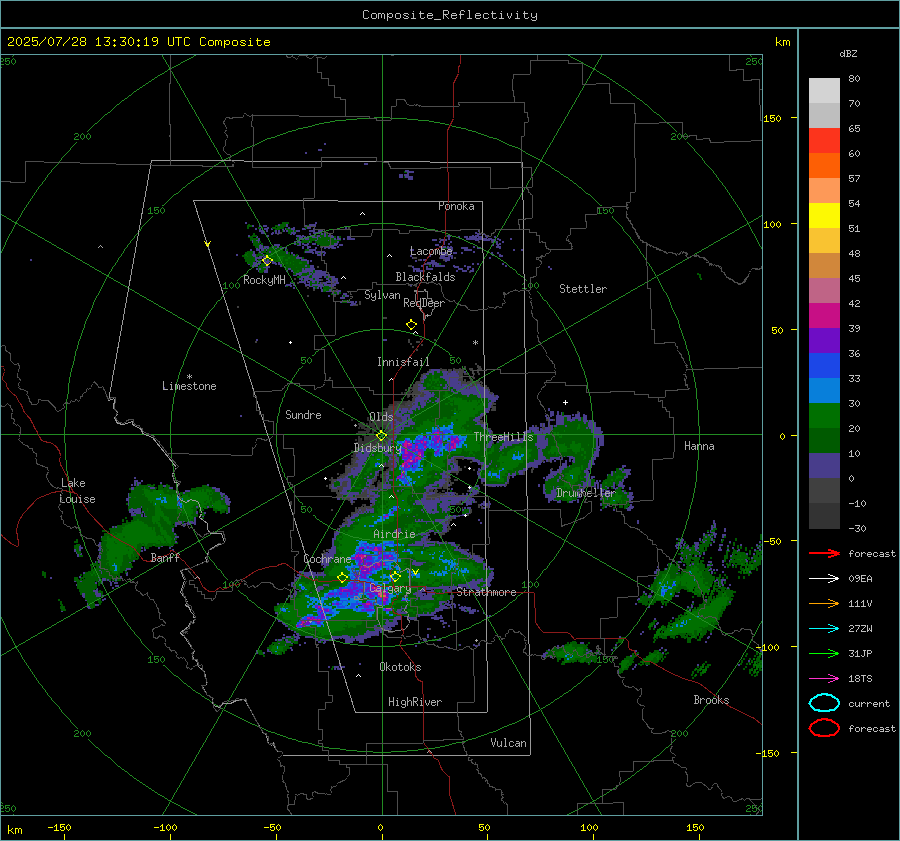Pick the pink 42–45 dBZ color band
The height and width of the screenshot is (841, 900).
click(x=824, y=291)
